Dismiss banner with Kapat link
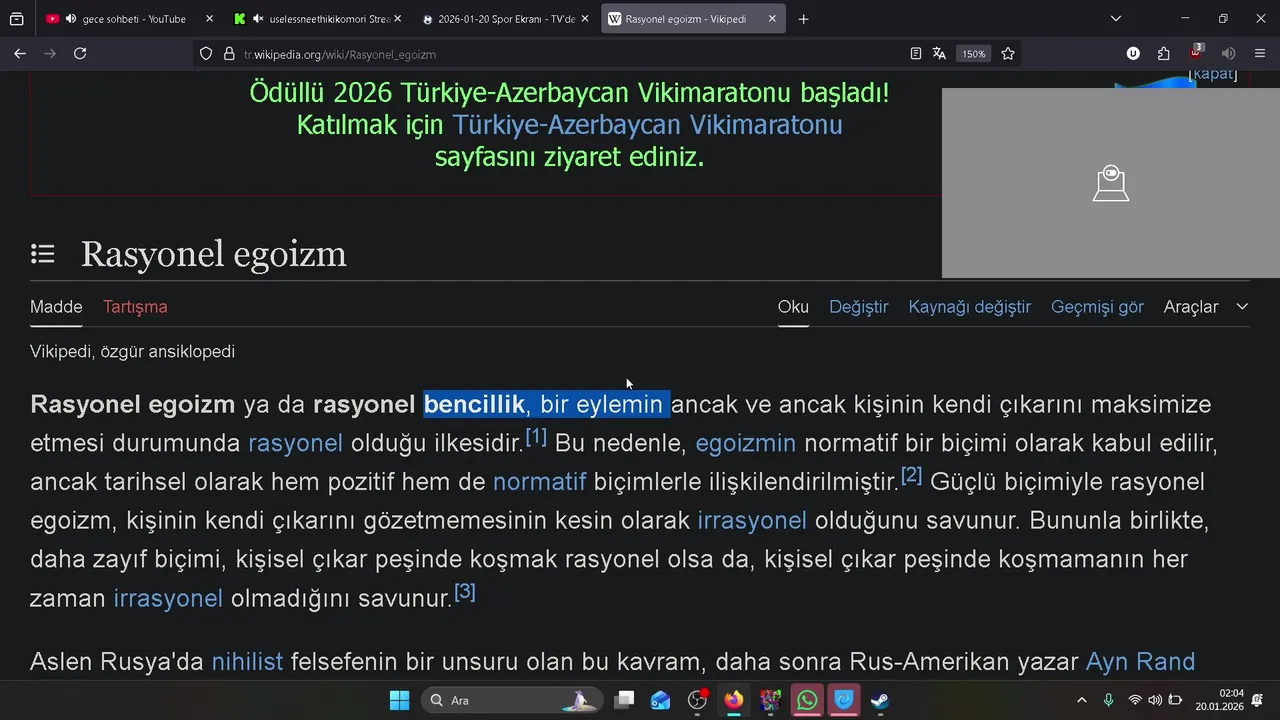The width and height of the screenshot is (1280, 720). coord(1213,75)
